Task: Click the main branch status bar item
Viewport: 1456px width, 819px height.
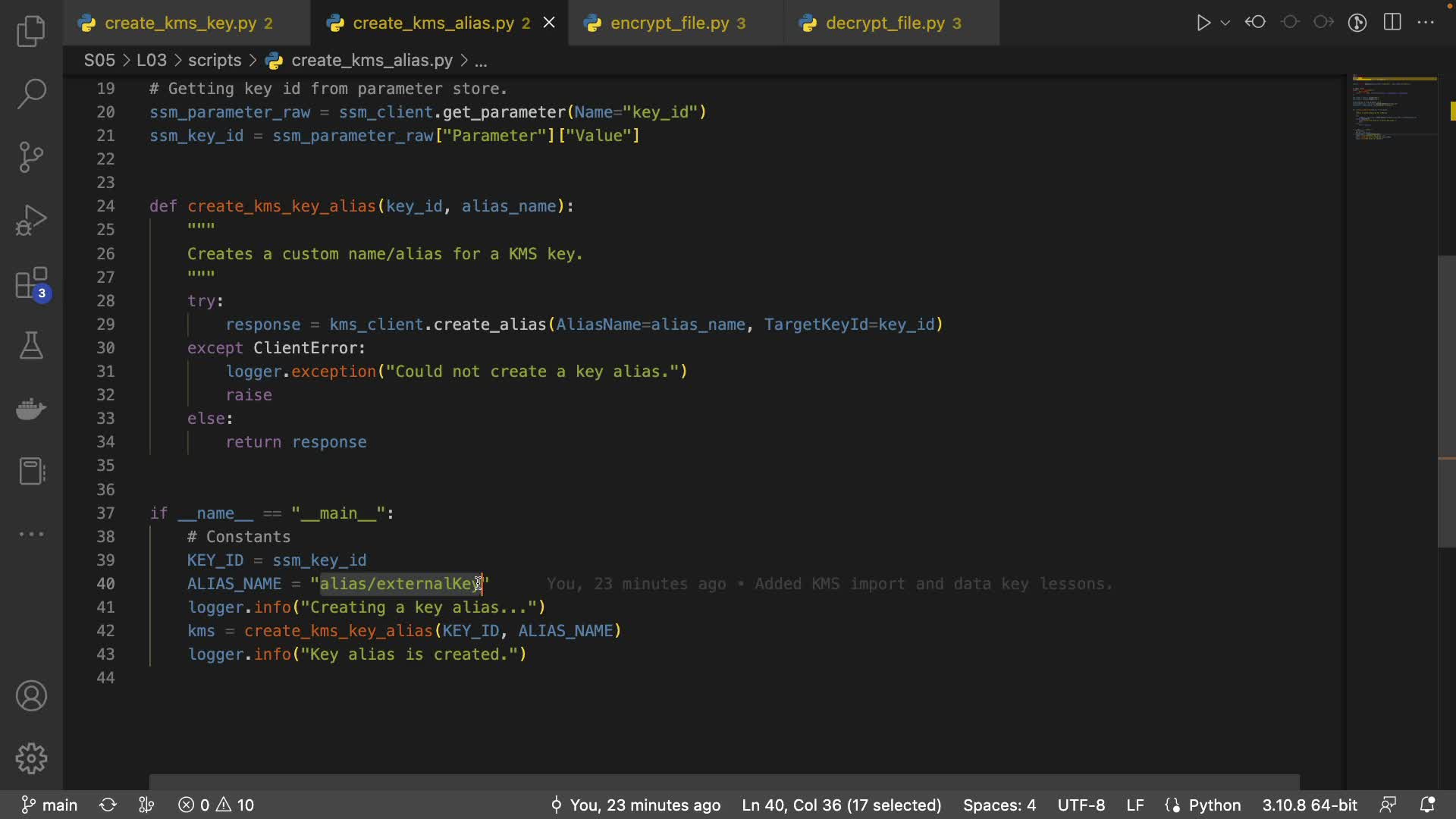Action: click(x=50, y=805)
